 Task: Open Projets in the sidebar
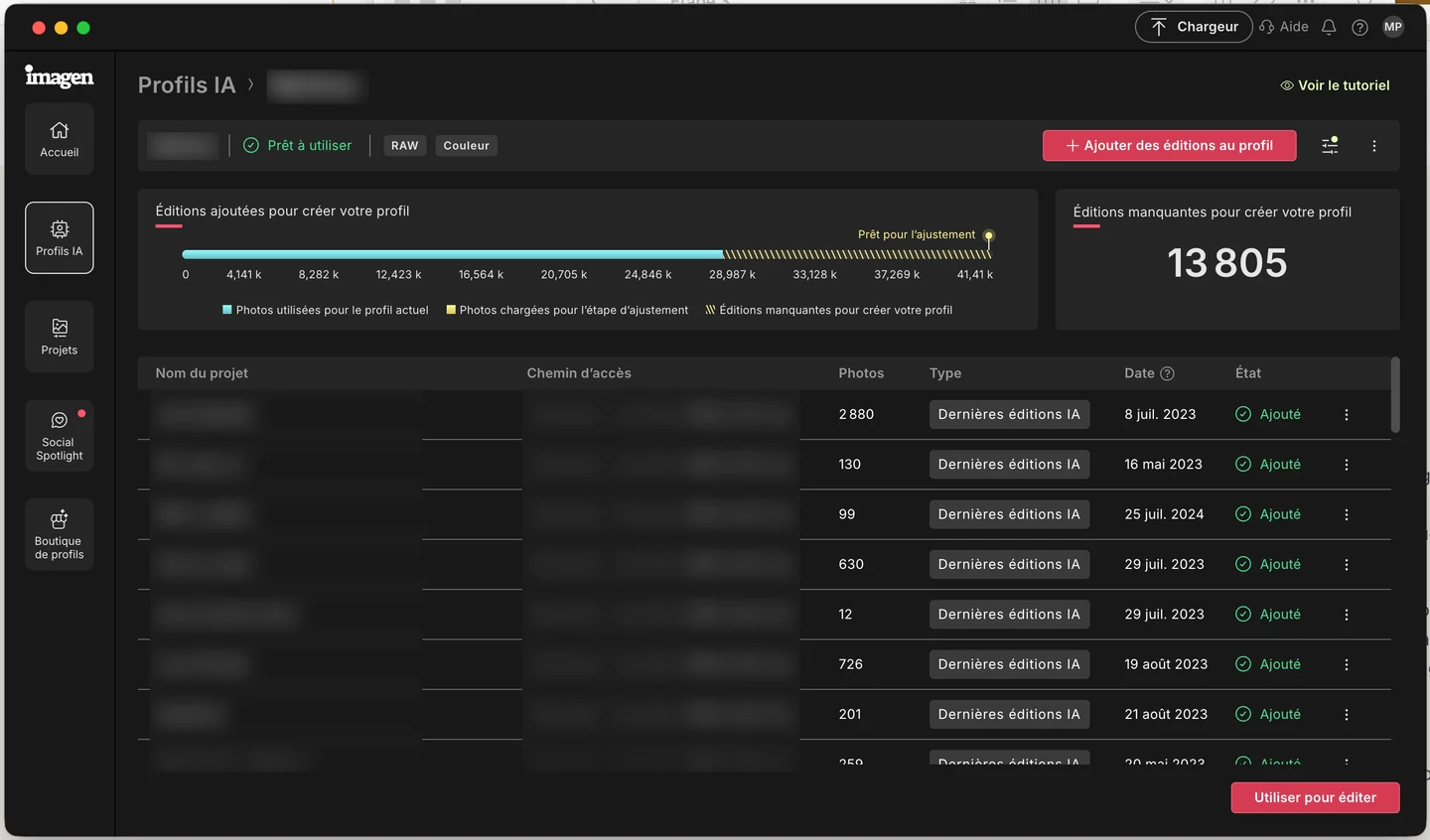click(x=60, y=337)
